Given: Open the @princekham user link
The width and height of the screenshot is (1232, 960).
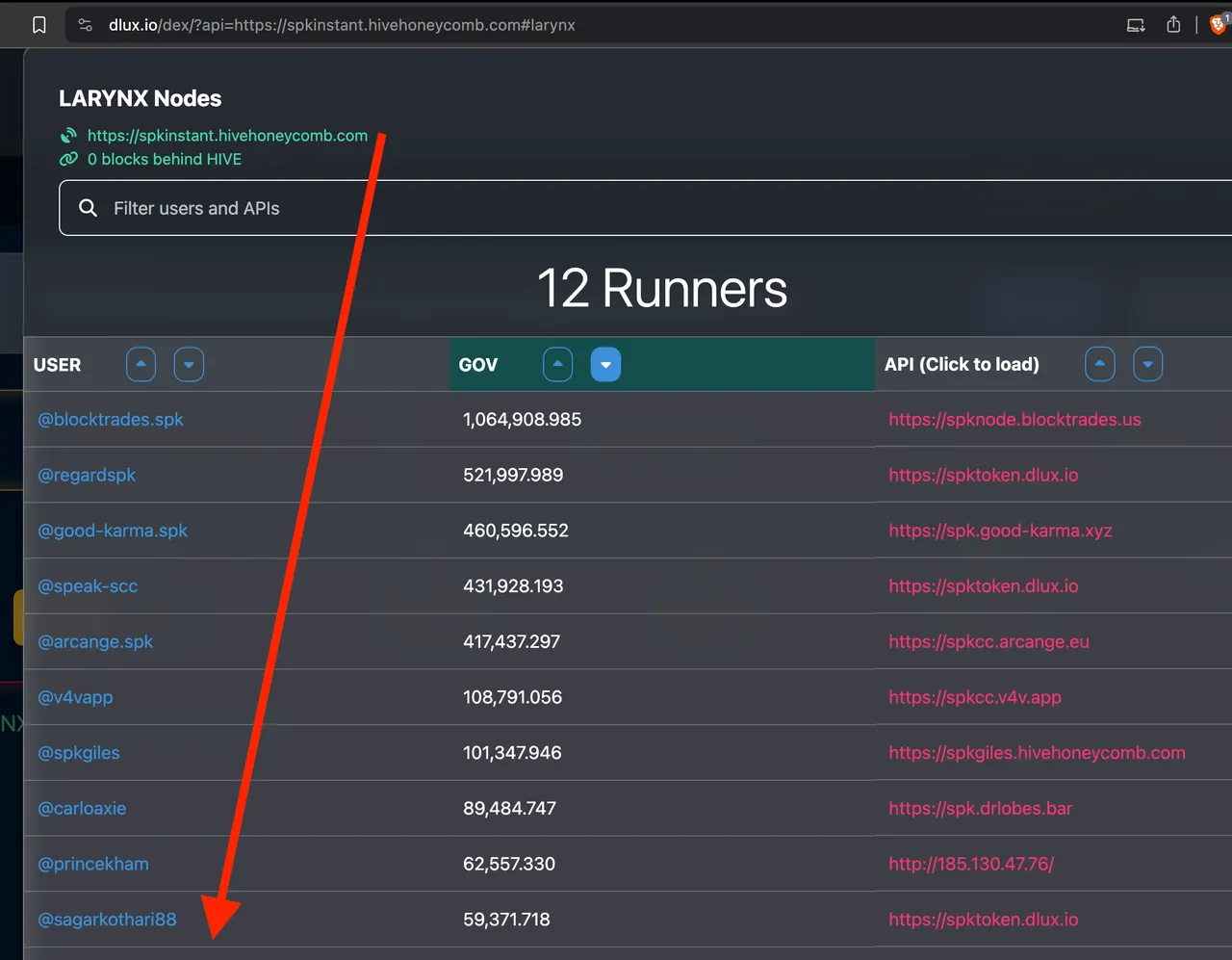Looking at the screenshot, I should point(93,864).
